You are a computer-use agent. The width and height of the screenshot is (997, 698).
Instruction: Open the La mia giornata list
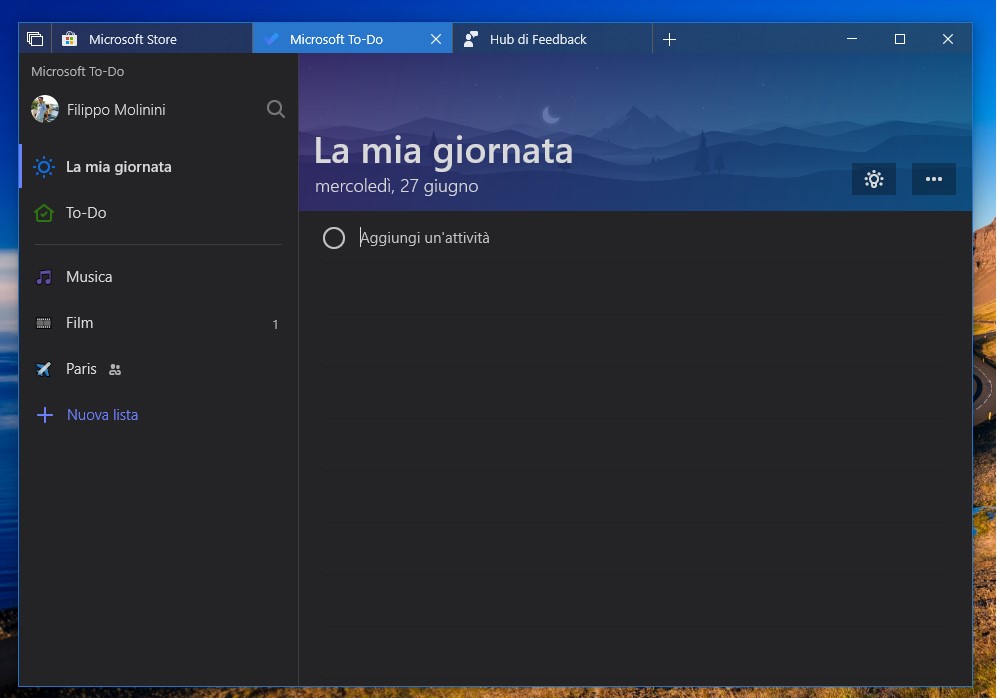(x=159, y=167)
